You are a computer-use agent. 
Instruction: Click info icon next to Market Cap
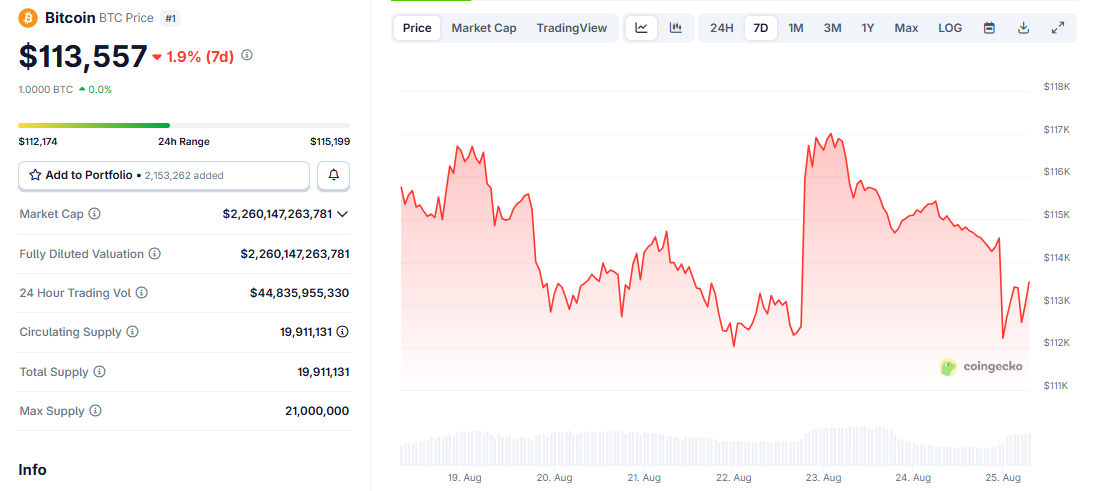94,214
